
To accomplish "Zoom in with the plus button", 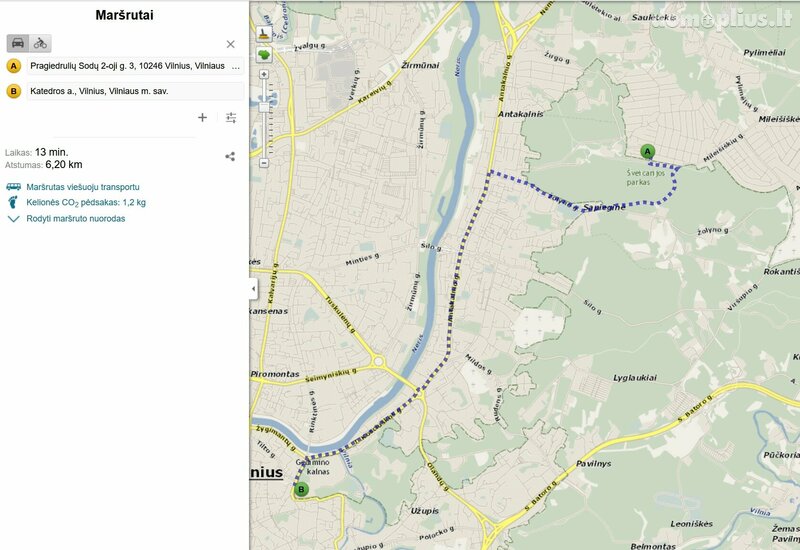I will pyautogui.click(x=264, y=74).
